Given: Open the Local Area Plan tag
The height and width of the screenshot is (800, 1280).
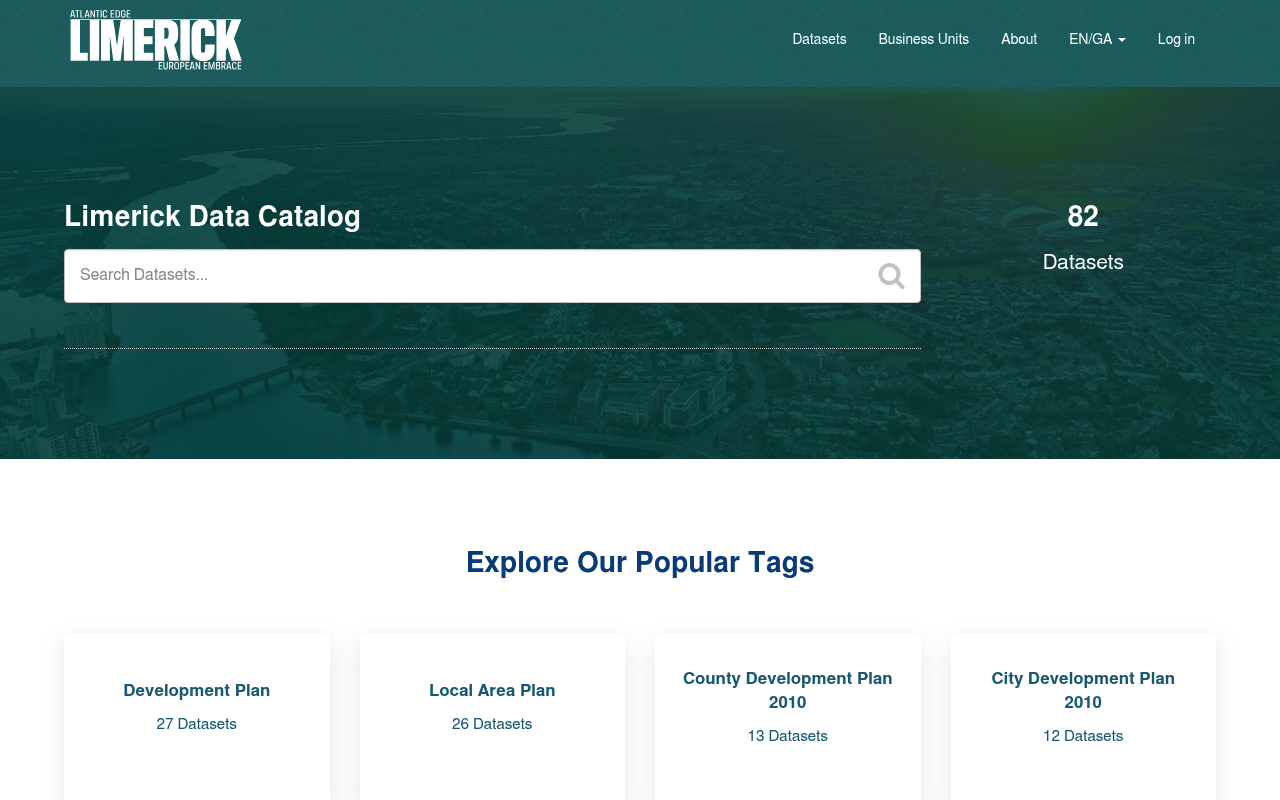Looking at the screenshot, I should point(492,690).
